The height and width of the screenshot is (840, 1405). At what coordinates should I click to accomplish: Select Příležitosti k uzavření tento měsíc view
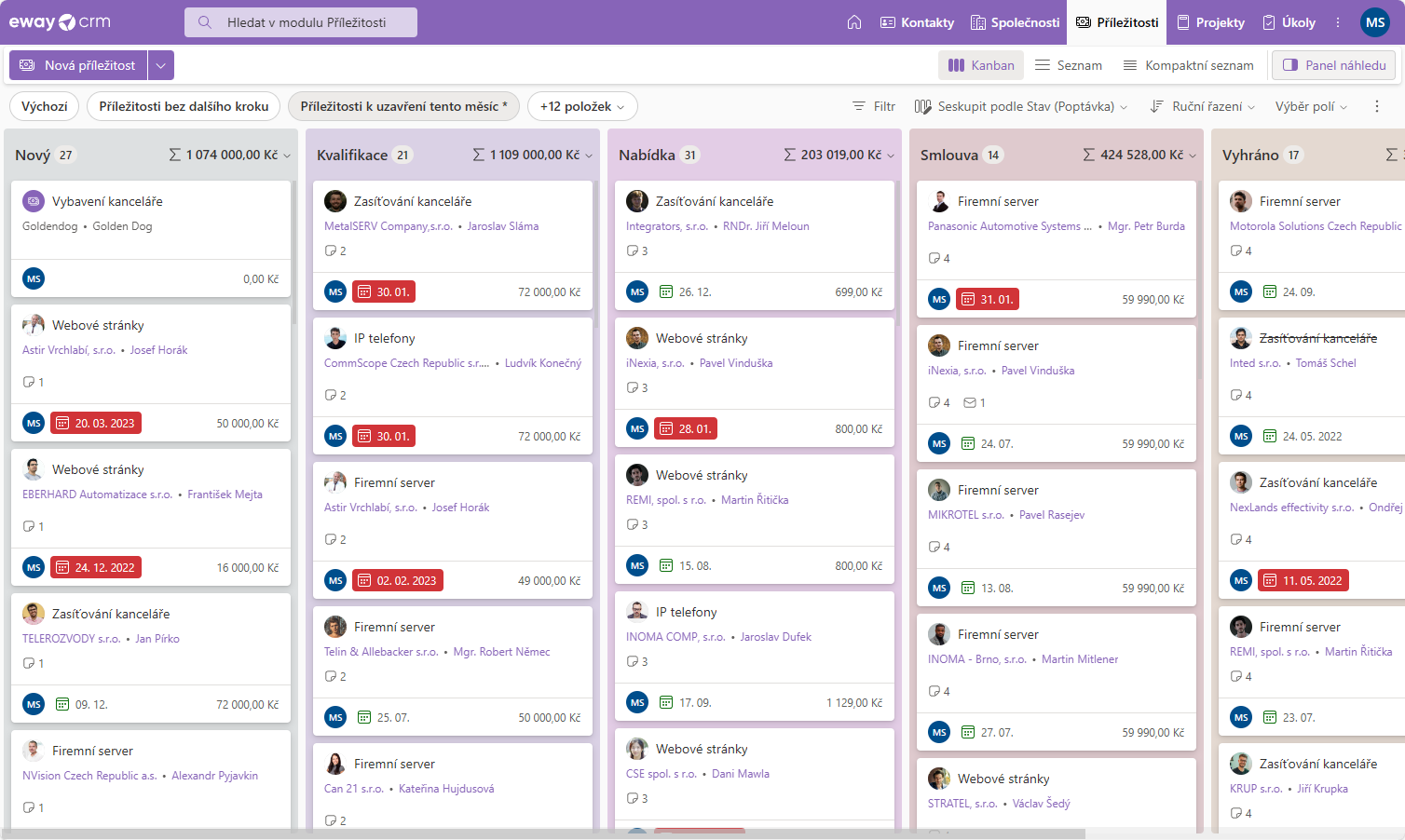[x=403, y=106]
